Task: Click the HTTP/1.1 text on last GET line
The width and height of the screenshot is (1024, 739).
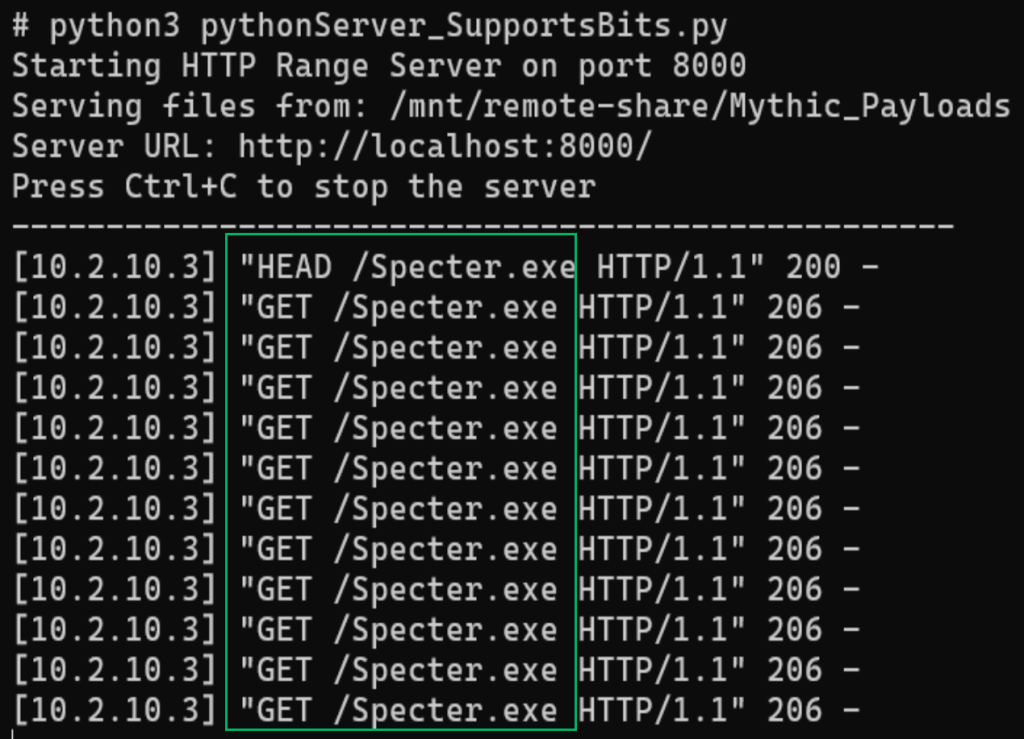Action: point(662,710)
